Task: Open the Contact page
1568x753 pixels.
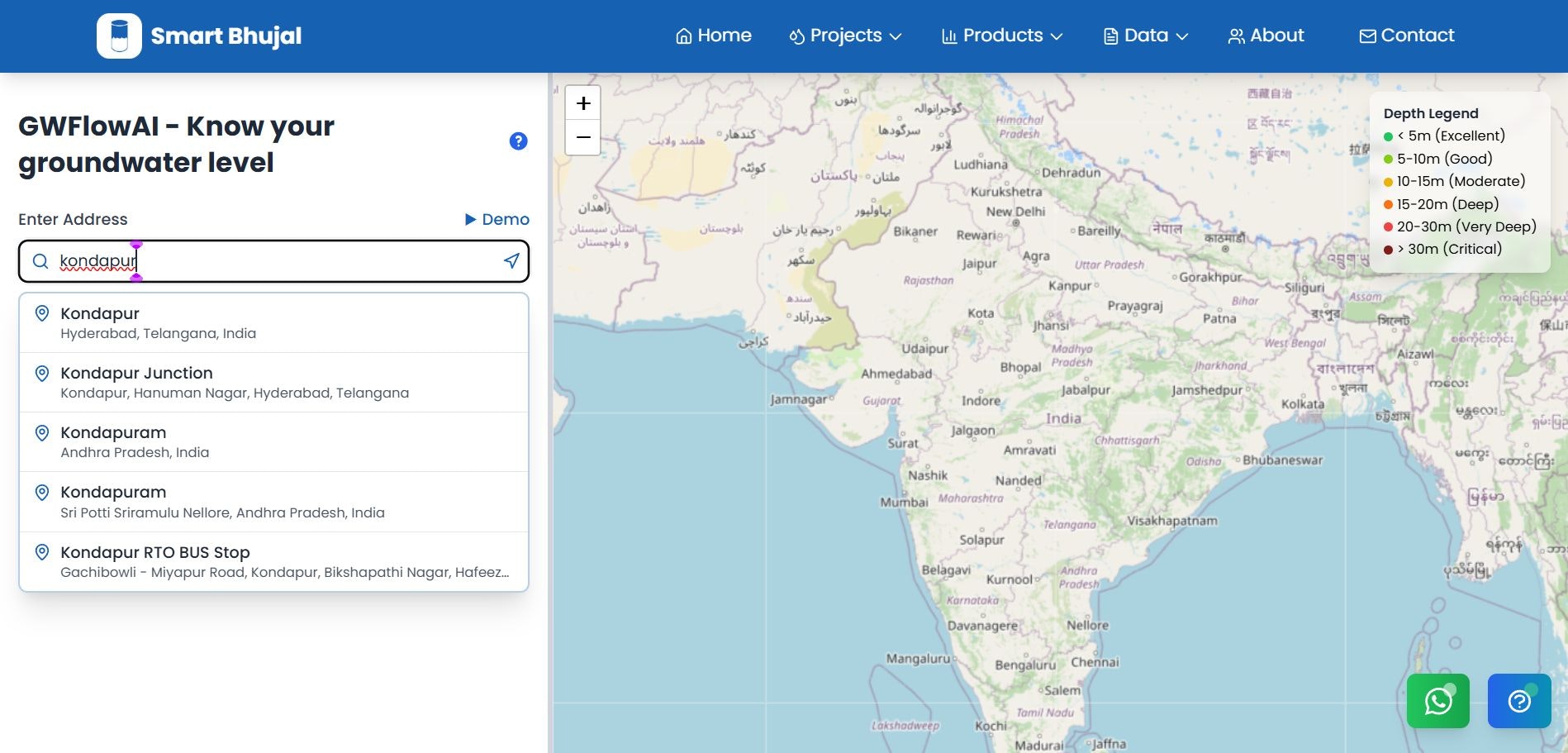Action: [x=1407, y=36]
